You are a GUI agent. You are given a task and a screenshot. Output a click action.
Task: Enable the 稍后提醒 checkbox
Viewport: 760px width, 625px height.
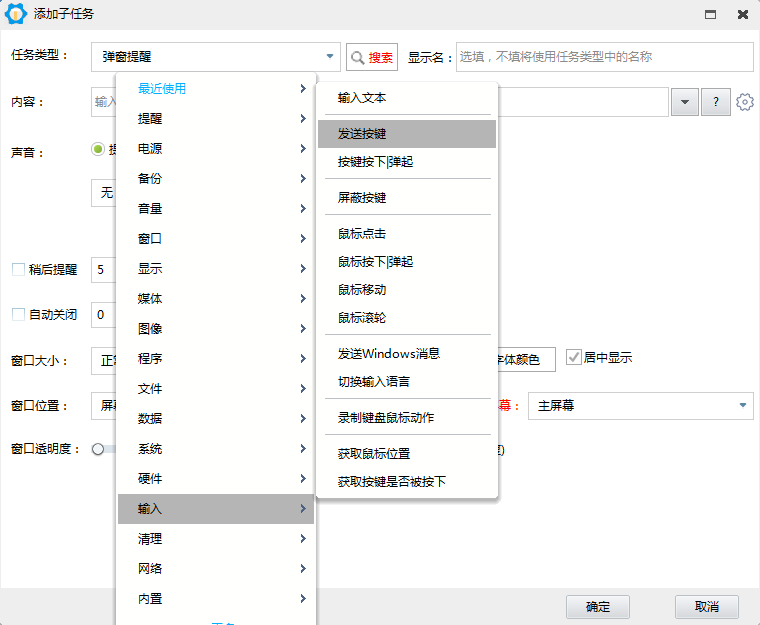(x=18, y=269)
